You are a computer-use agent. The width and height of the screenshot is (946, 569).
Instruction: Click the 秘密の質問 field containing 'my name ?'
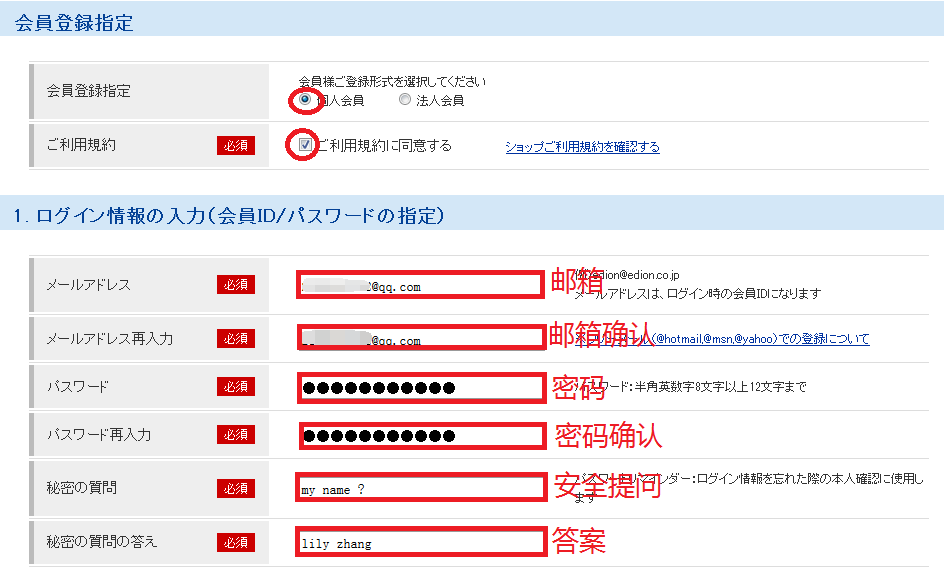(x=420, y=489)
